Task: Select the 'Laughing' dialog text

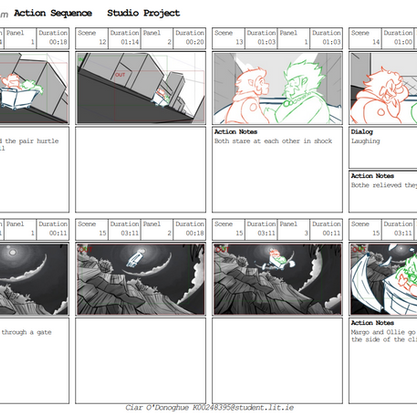Action: 365,141
